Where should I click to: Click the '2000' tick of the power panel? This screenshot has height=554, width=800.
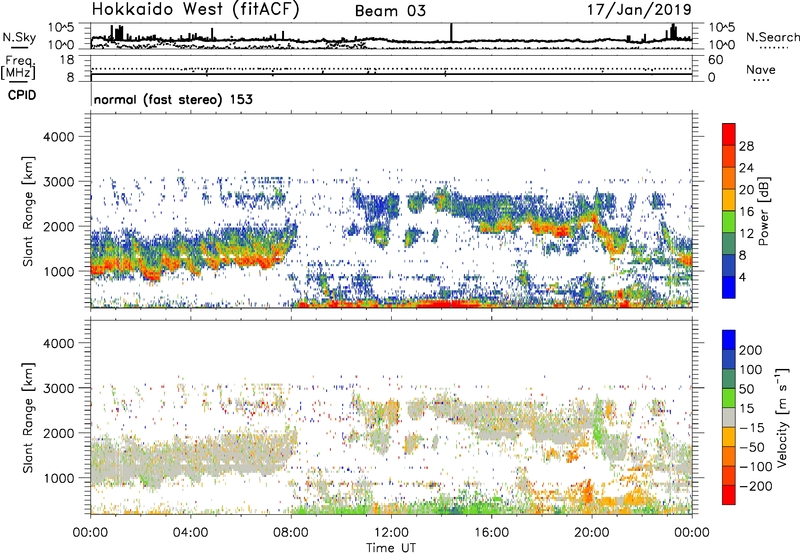point(59,226)
